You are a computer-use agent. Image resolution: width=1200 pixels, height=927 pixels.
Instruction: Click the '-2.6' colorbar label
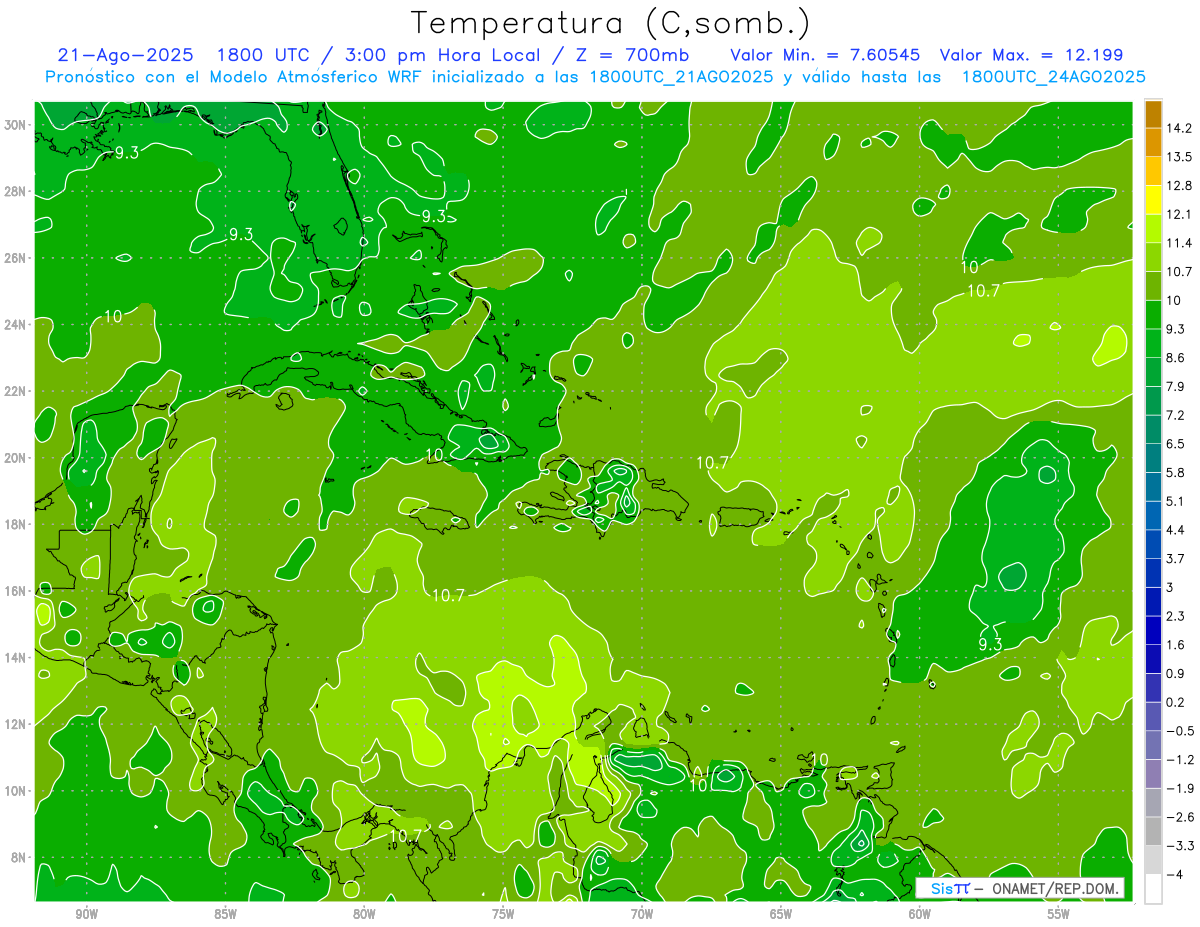pos(1180,817)
